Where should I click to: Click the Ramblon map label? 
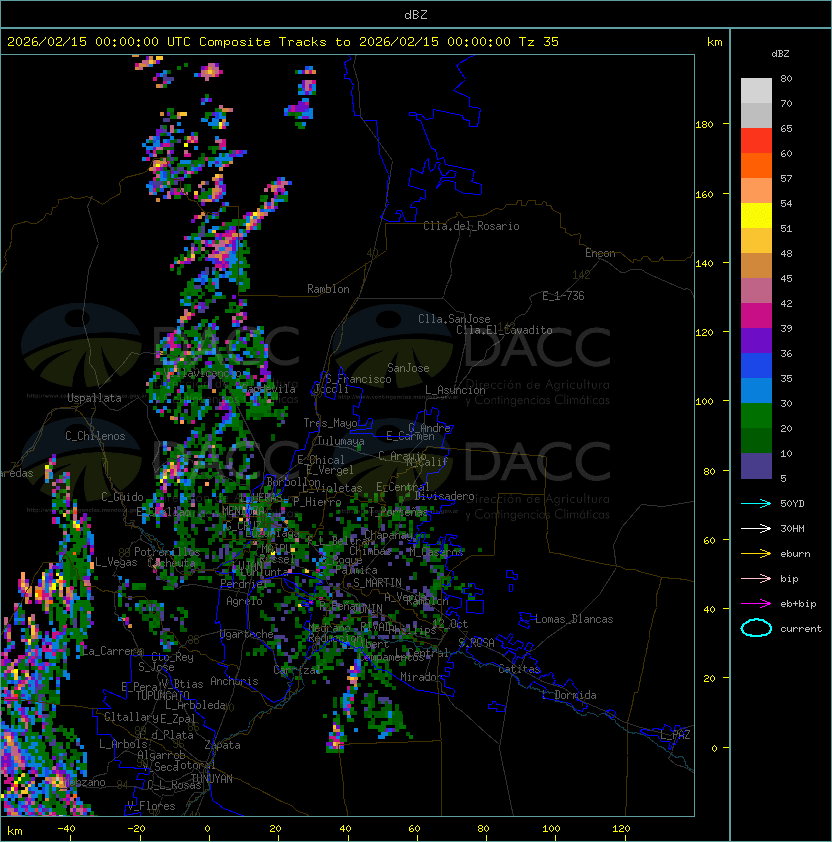[328, 289]
